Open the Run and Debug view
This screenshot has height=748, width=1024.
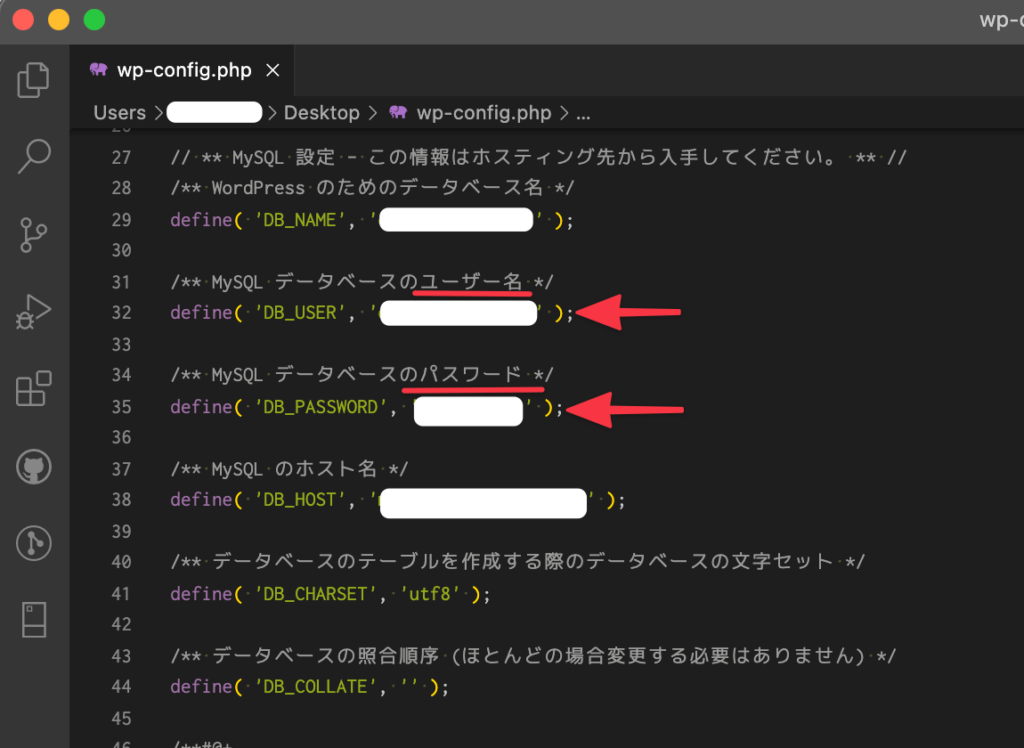pos(33,312)
